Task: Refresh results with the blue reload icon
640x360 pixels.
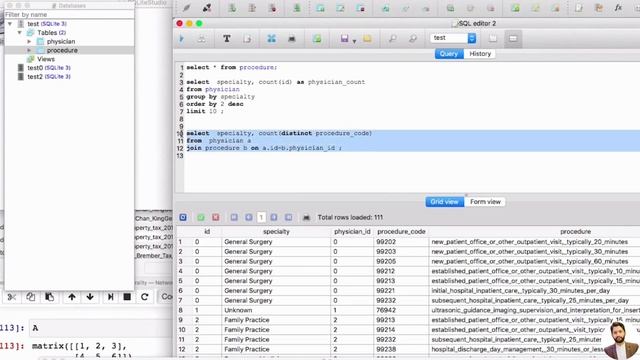Action: click(183, 218)
